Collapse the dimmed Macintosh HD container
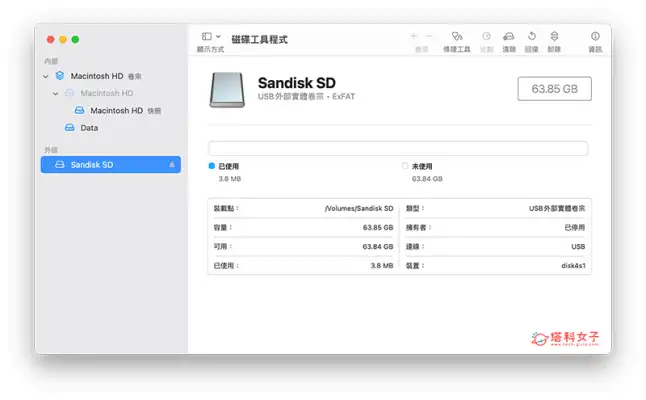 pyautogui.click(x=56, y=94)
